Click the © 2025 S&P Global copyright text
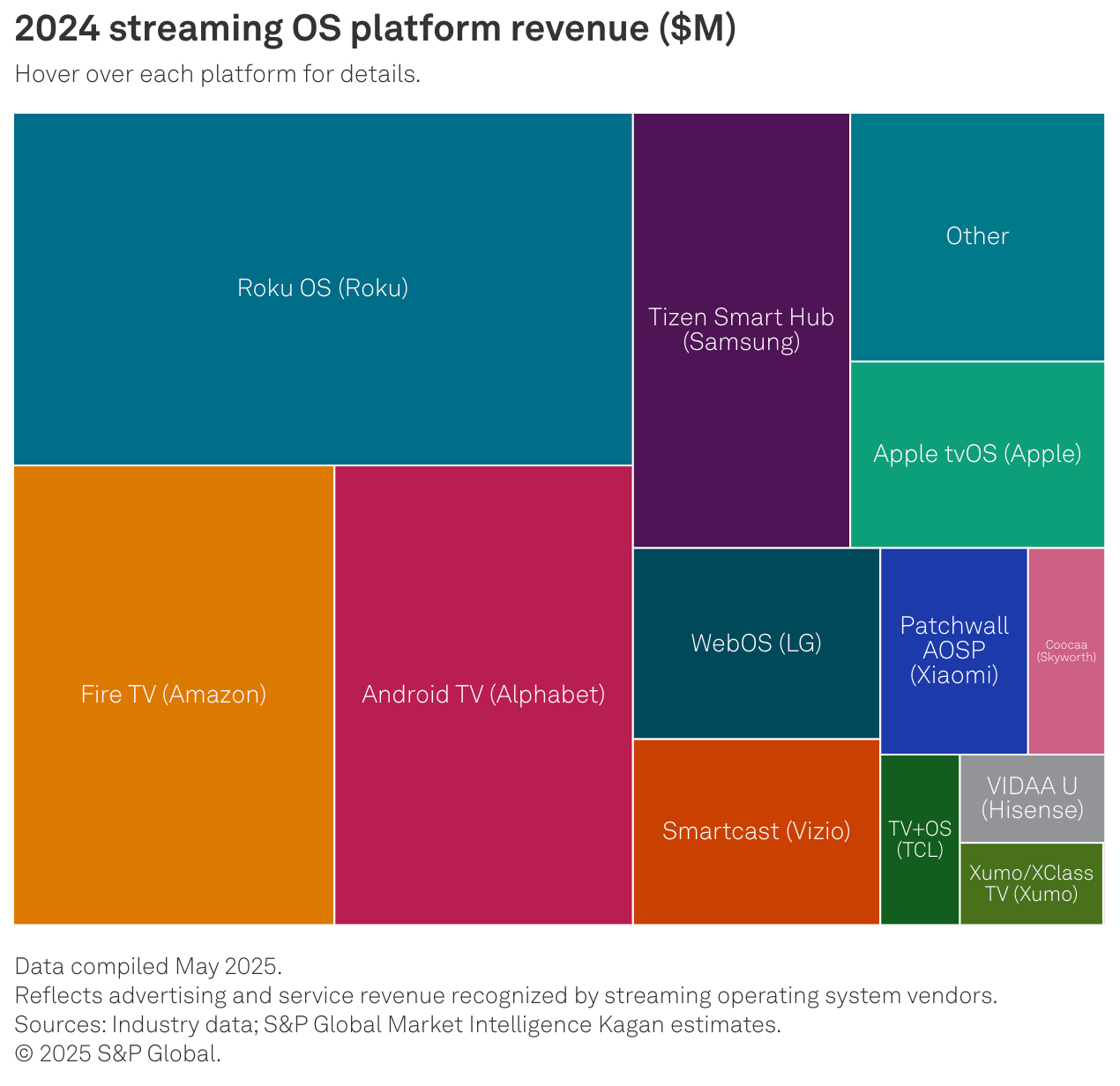1120x1086 pixels. coord(117,1053)
